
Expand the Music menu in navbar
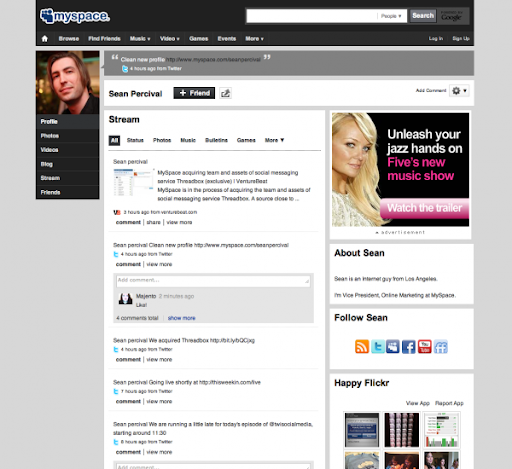click(140, 39)
